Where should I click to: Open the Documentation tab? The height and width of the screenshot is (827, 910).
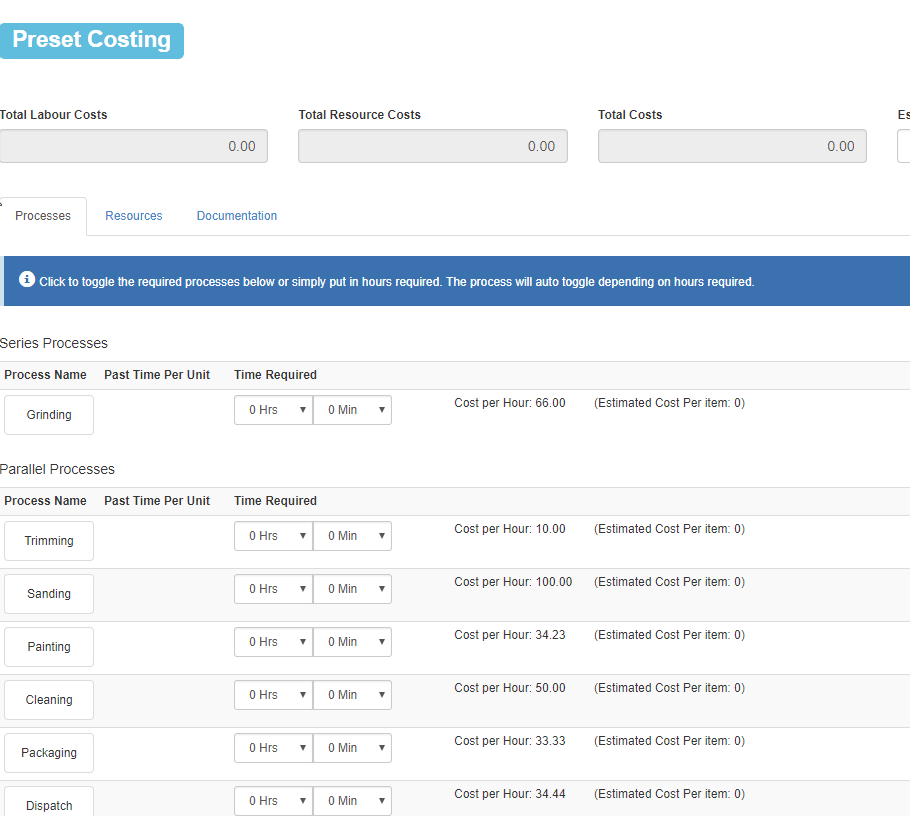pos(237,216)
